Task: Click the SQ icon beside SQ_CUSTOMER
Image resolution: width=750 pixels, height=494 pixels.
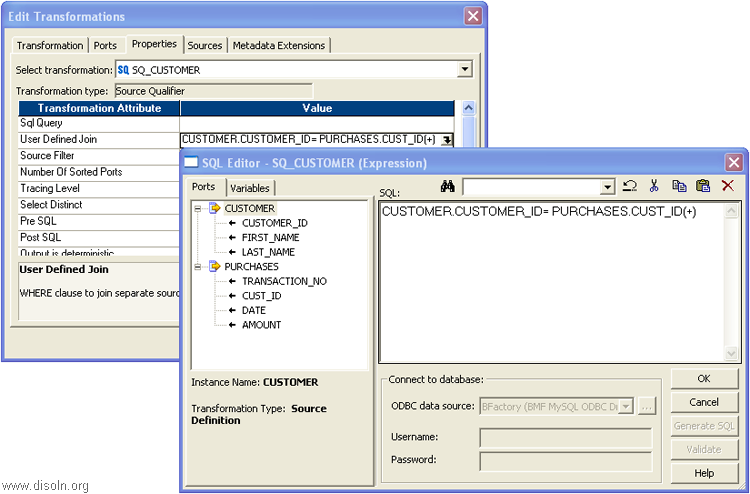Action: pyautogui.click(x=123, y=70)
